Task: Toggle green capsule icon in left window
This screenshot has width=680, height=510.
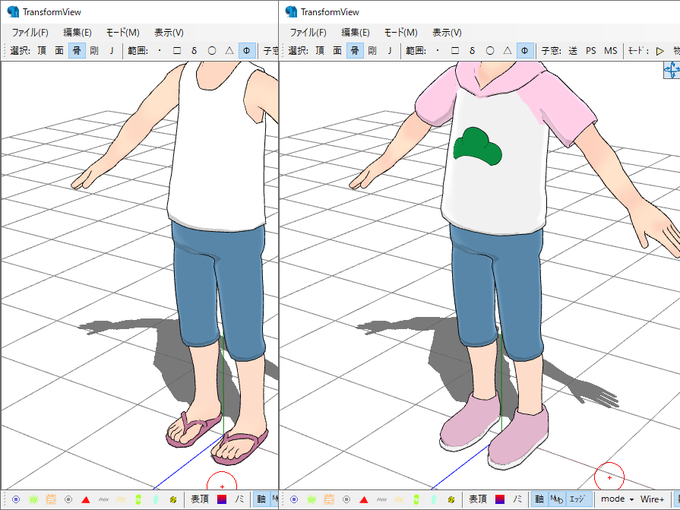Action: (x=138, y=500)
